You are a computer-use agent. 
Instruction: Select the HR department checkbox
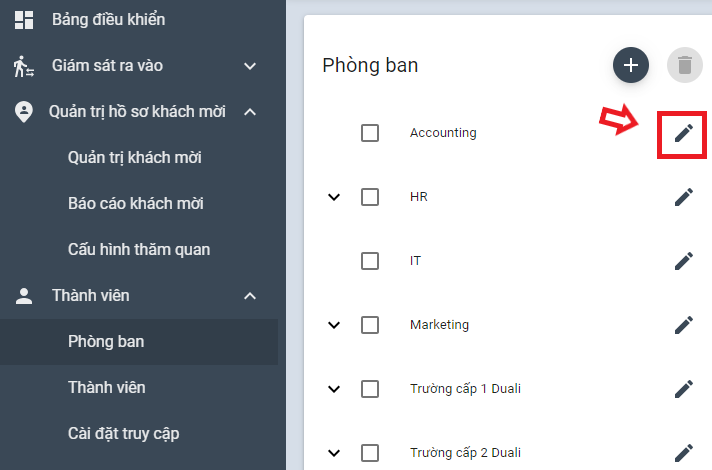370,197
